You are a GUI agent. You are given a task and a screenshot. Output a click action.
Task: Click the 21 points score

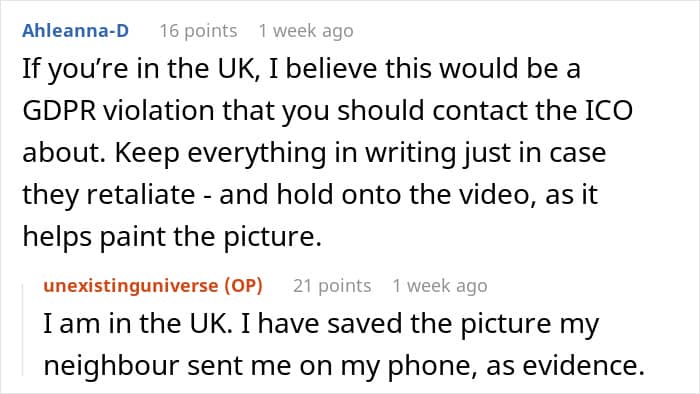(332, 286)
